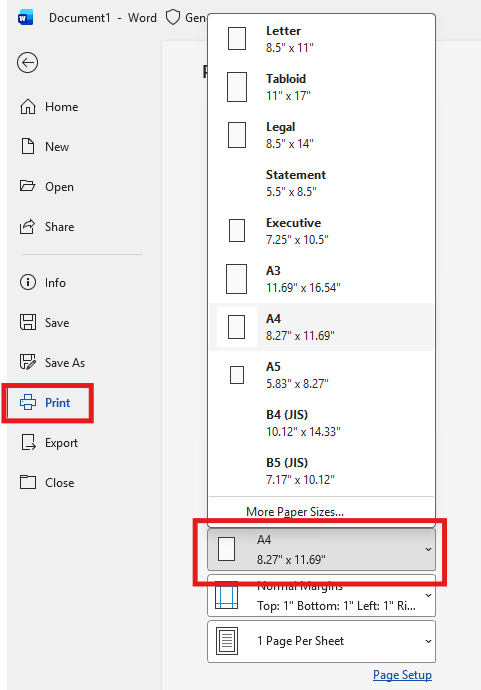The height and width of the screenshot is (690, 481).
Task: Open the Page Setup link
Action: pyautogui.click(x=402, y=675)
